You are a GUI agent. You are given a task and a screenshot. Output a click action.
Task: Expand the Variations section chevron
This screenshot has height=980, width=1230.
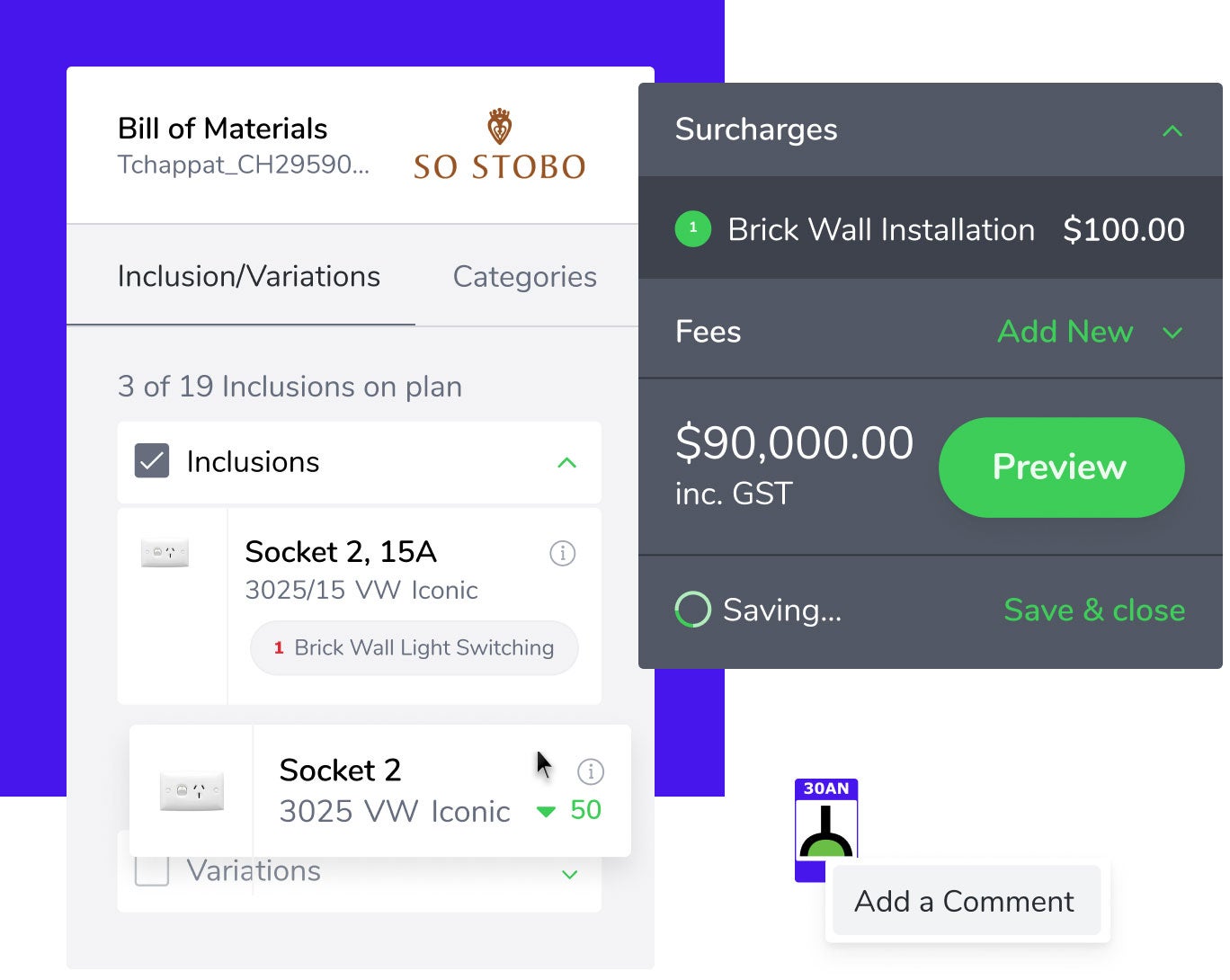pyautogui.click(x=569, y=875)
